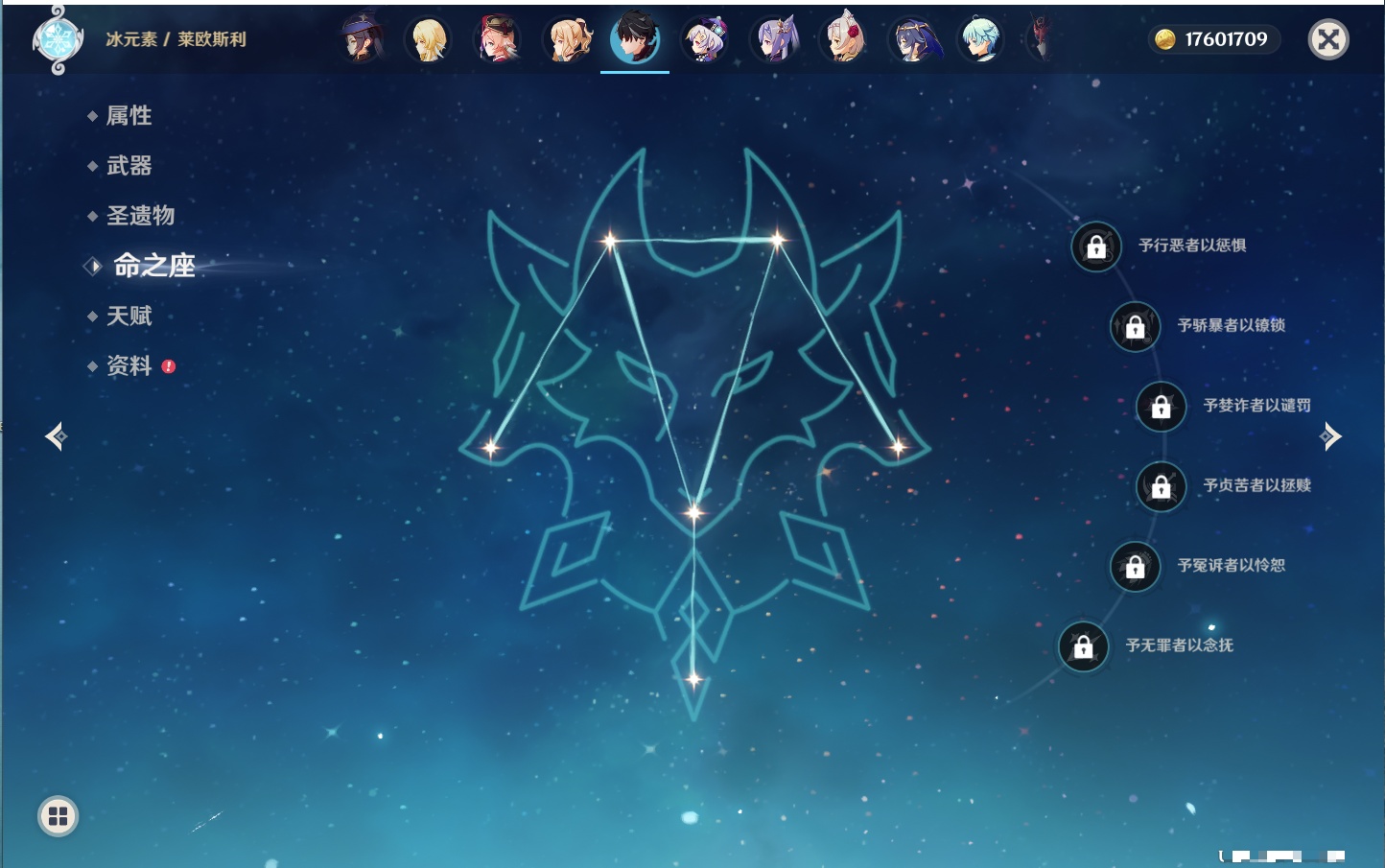The height and width of the screenshot is (868, 1385).
Task: Select the 予行恶者以惩惧 constellation label
Action: point(1192,246)
